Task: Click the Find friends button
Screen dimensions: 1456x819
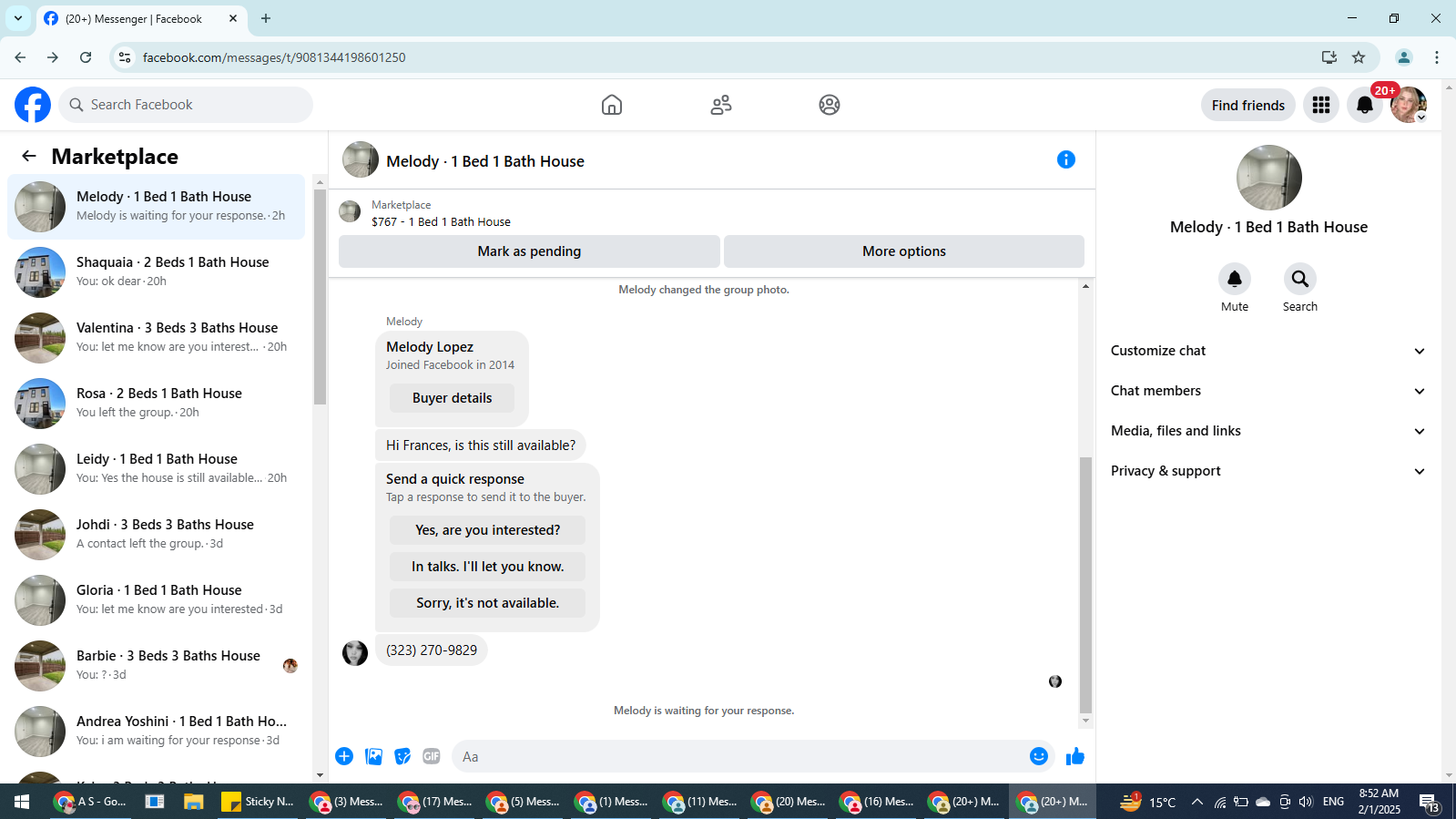Action: pos(1248,105)
